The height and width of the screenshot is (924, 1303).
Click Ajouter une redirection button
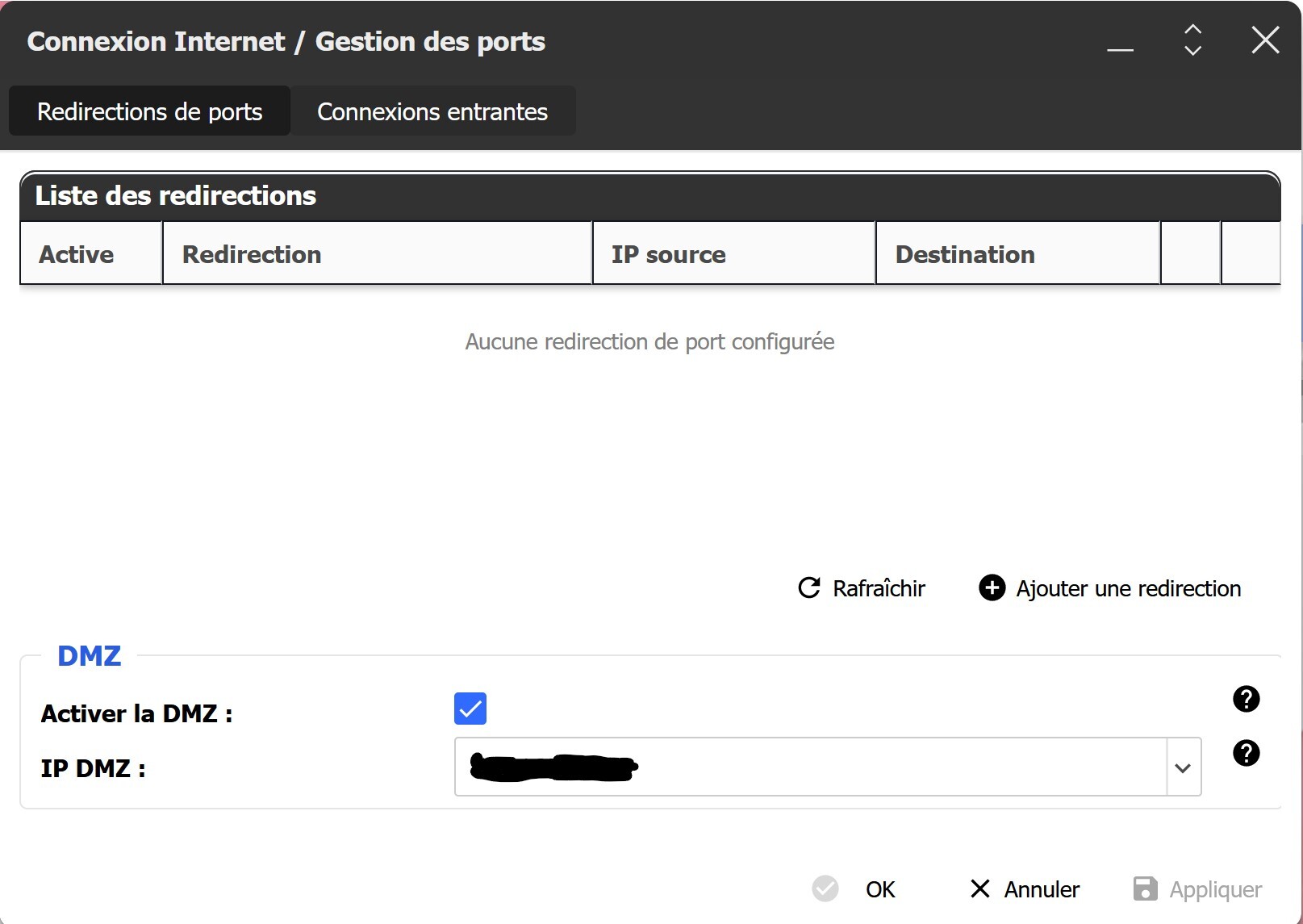1127,588
